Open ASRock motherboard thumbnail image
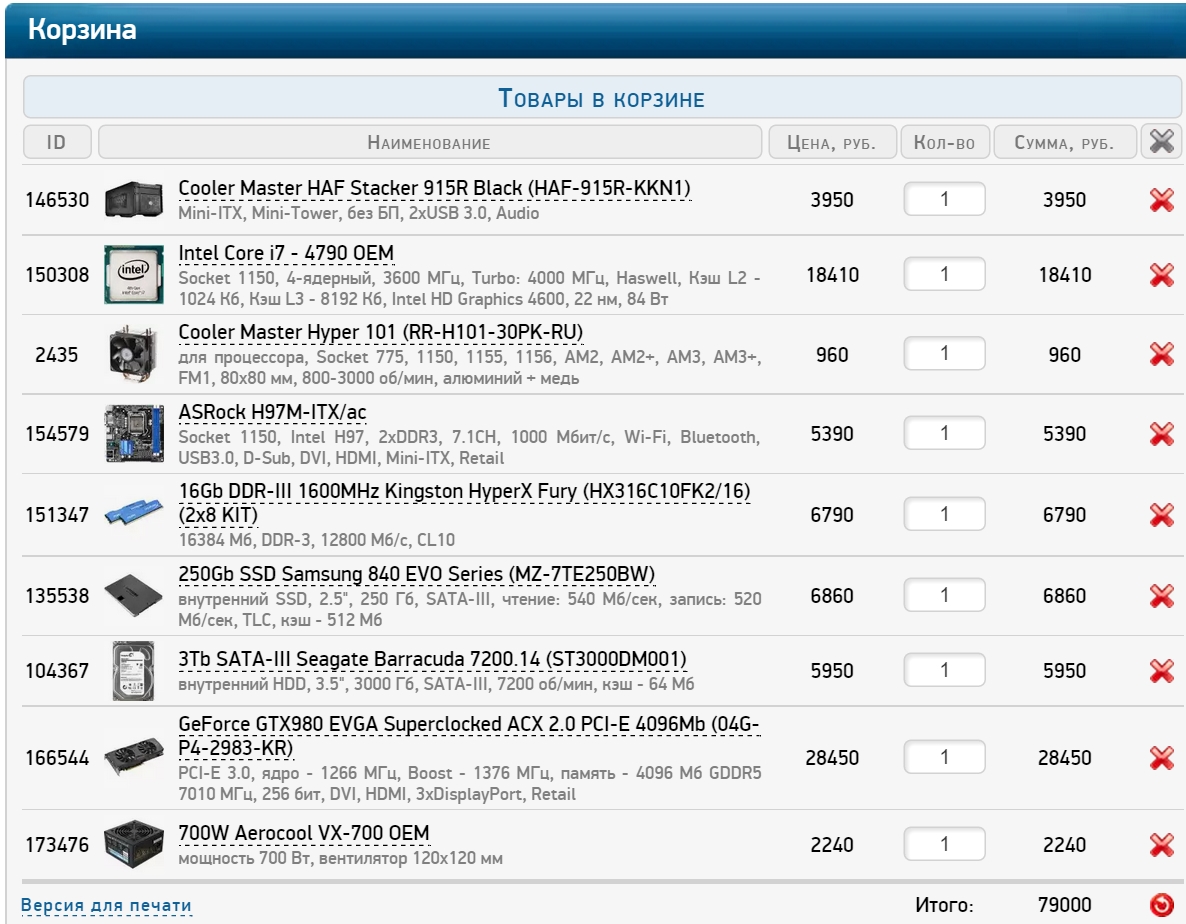Screen dimensions: 1186x924 [x=134, y=433]
